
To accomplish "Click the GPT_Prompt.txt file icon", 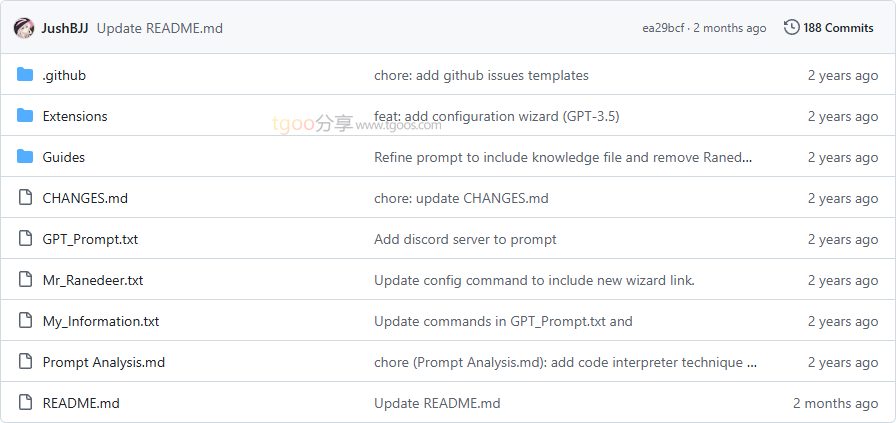I will [x=25, y=239].
